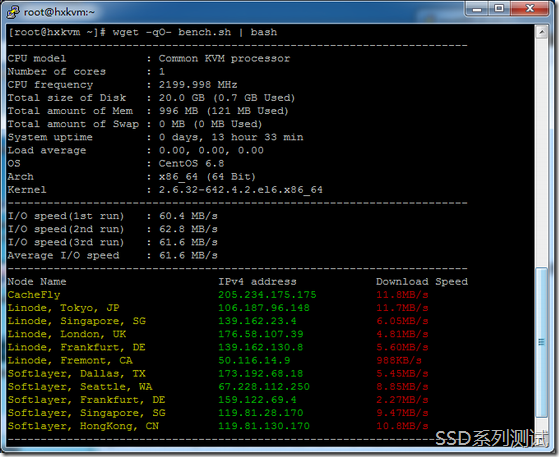This screenshot has width=559, height=457.
Task: Click Load average '0.00, 0.00, 0.00'
Action: coord(211,150)
